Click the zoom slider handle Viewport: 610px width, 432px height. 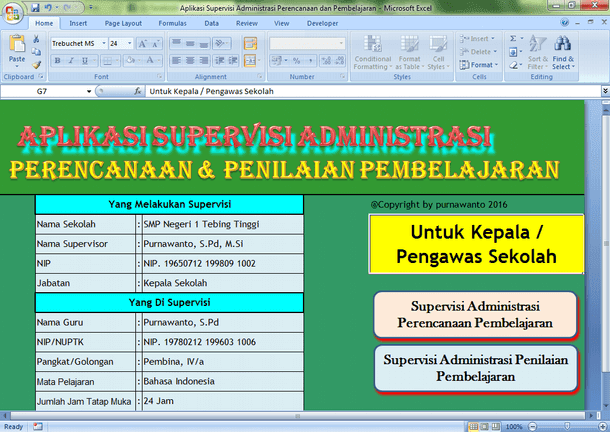point(567,427)
